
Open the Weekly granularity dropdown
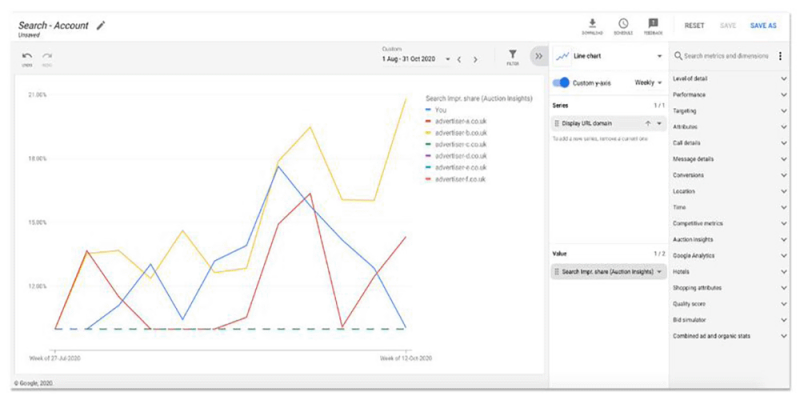click(649, 82)
